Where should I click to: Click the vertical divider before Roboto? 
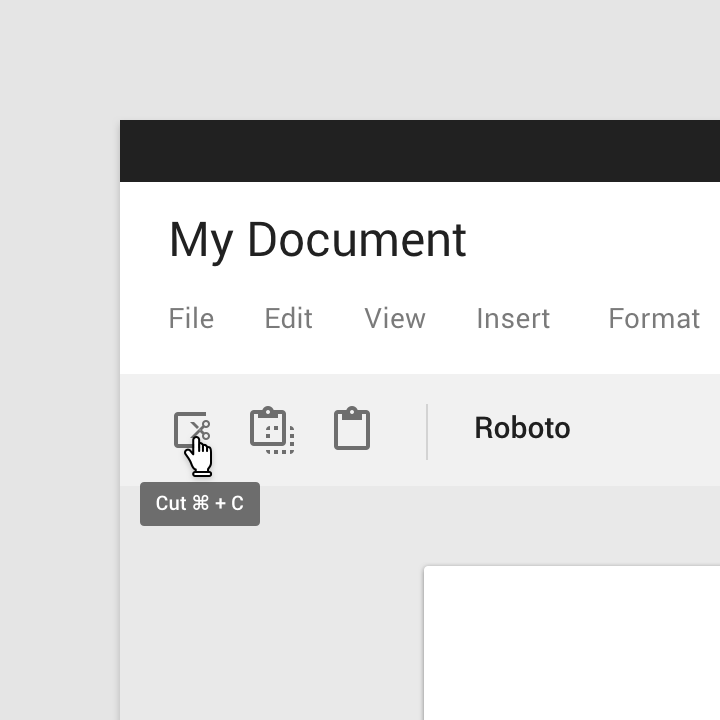[427, 431]
